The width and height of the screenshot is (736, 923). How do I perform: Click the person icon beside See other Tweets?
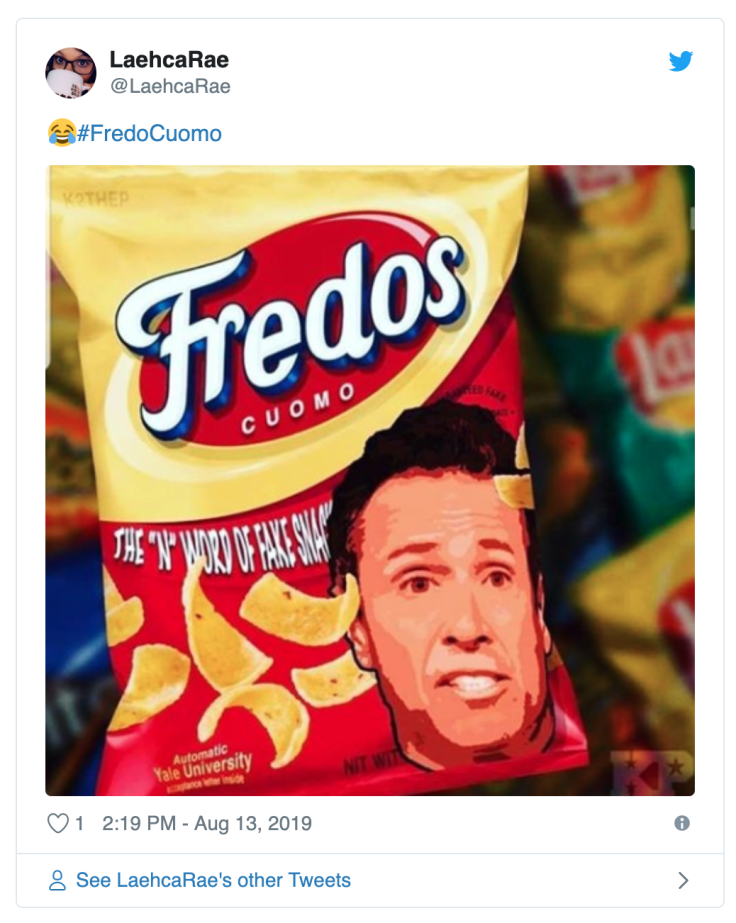point(57,880)
